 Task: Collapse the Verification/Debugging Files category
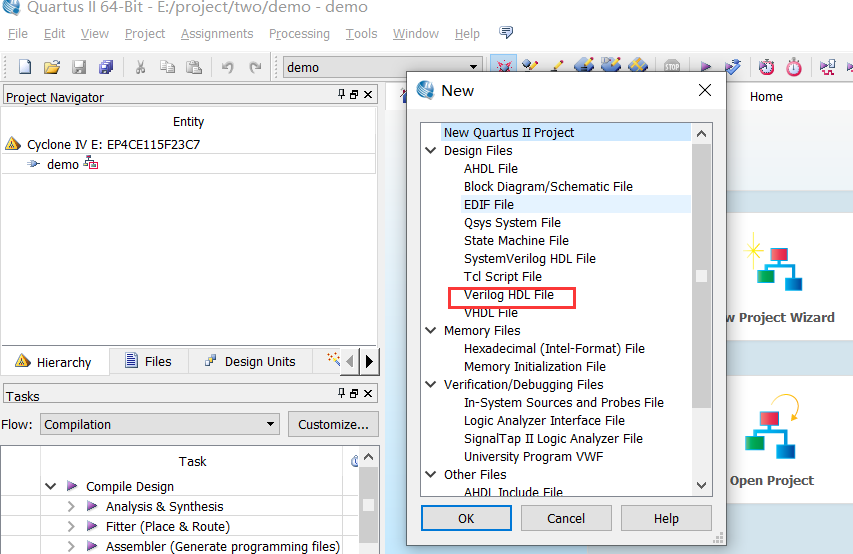430,384
